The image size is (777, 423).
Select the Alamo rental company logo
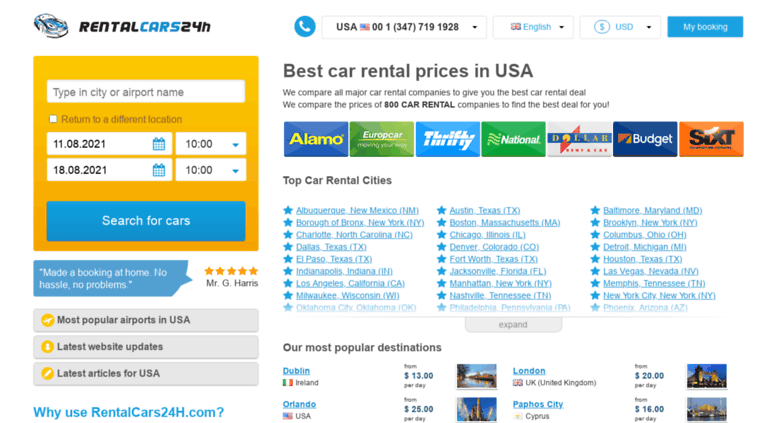coord(316,139)
